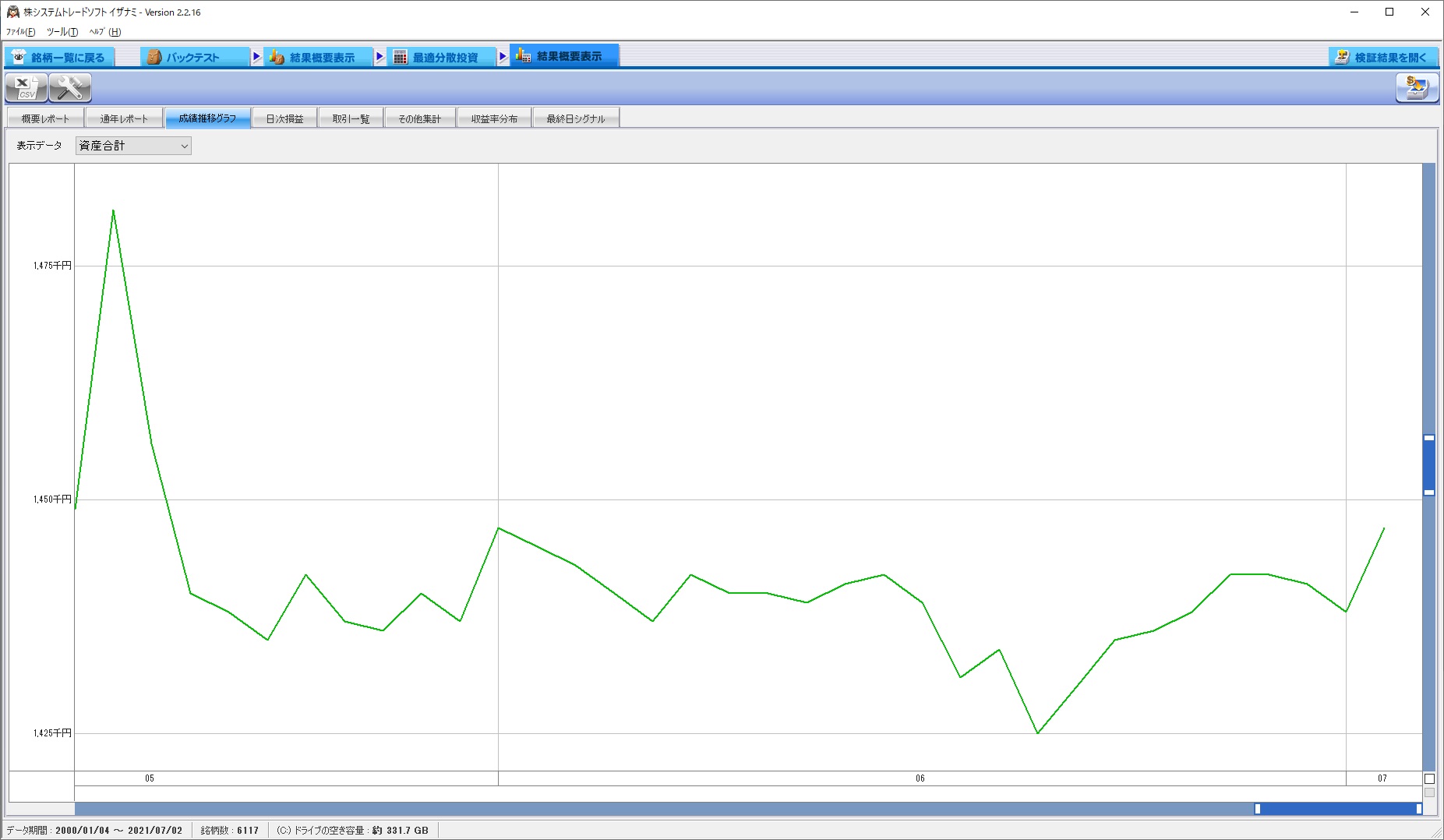Click the active 結果概要表示 chart step

point(564,56)
